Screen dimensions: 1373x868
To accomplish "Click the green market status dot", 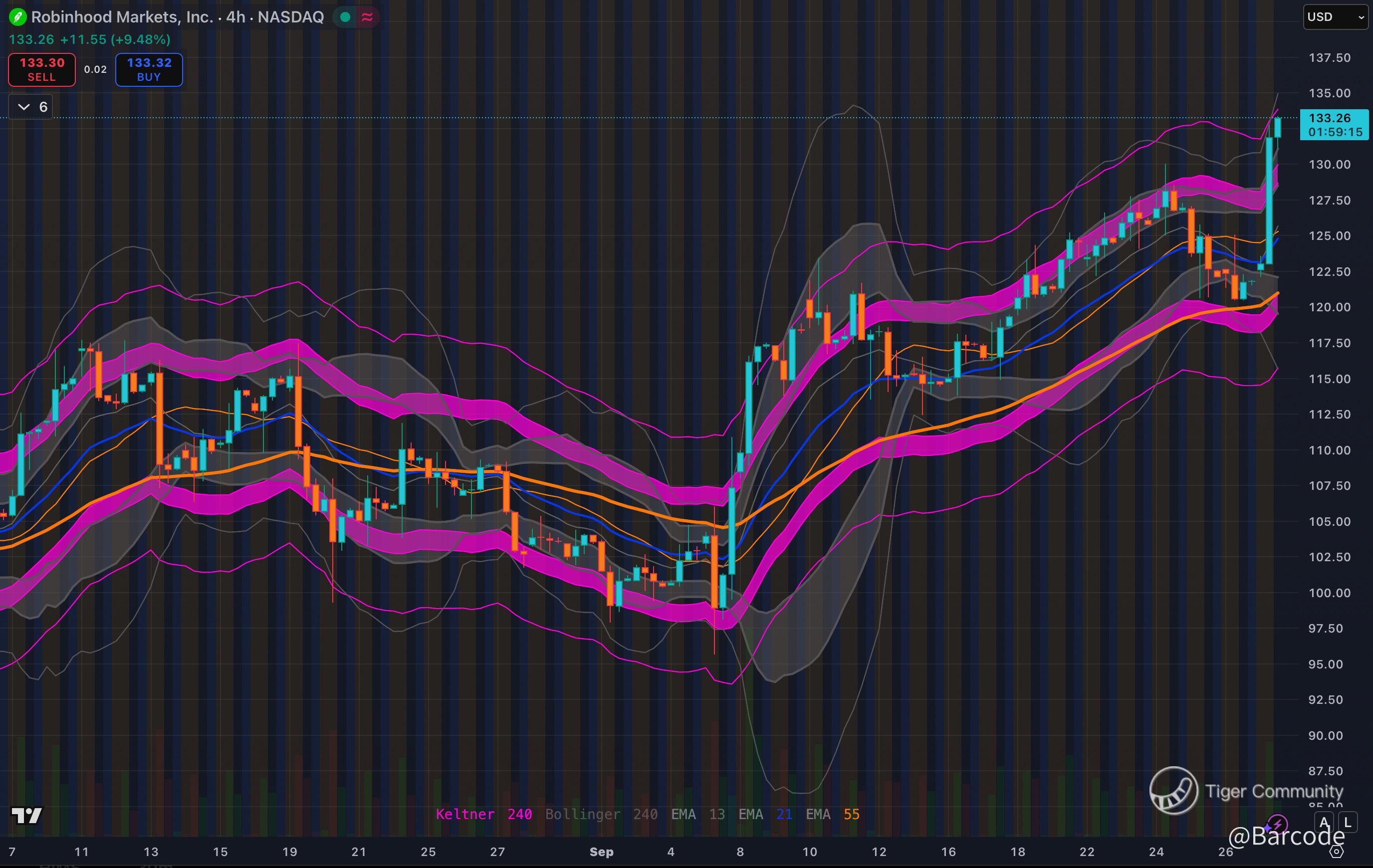I will 345,17.
